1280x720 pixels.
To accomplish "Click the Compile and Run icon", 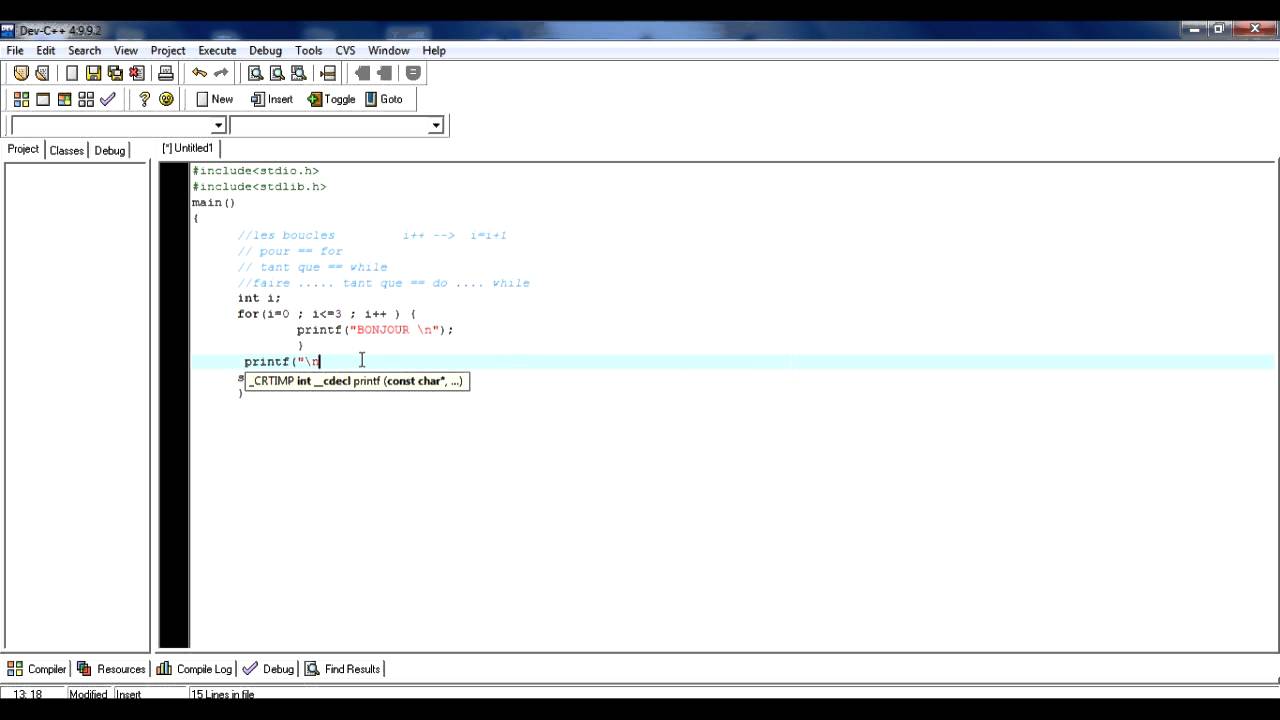I will 64,99.
